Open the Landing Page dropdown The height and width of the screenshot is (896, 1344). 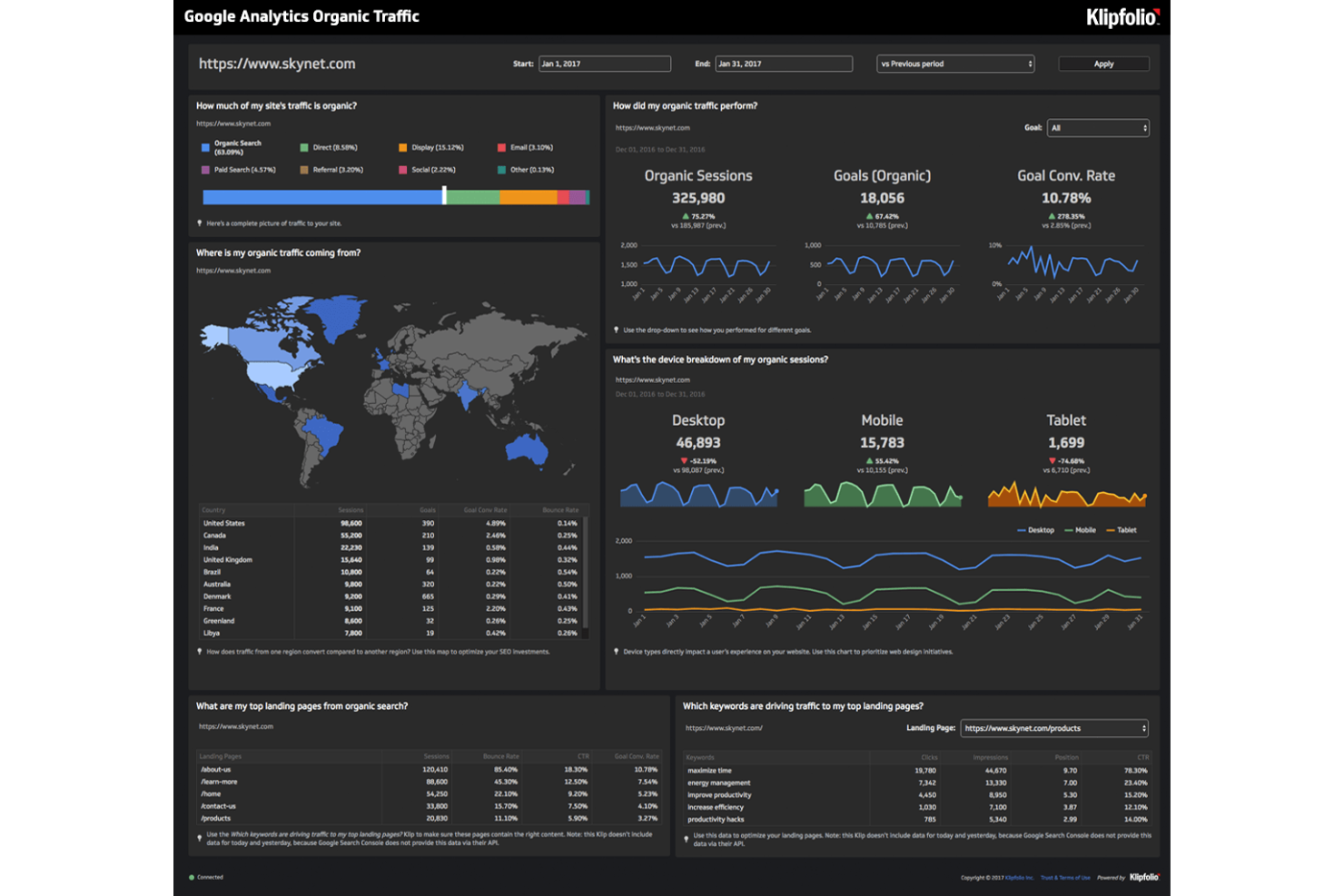click(x=1054, y=728)
